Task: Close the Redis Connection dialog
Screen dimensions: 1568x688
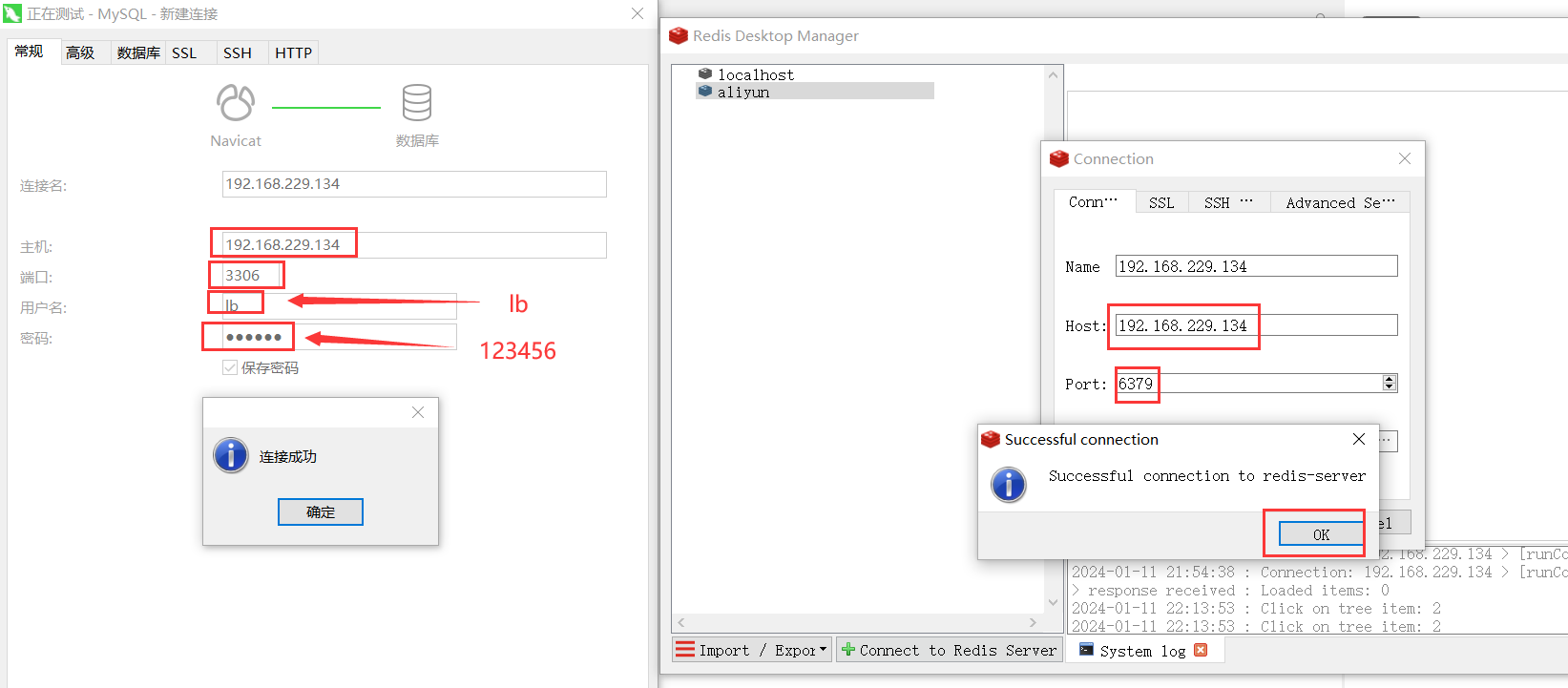Action: pos(1405,158)
